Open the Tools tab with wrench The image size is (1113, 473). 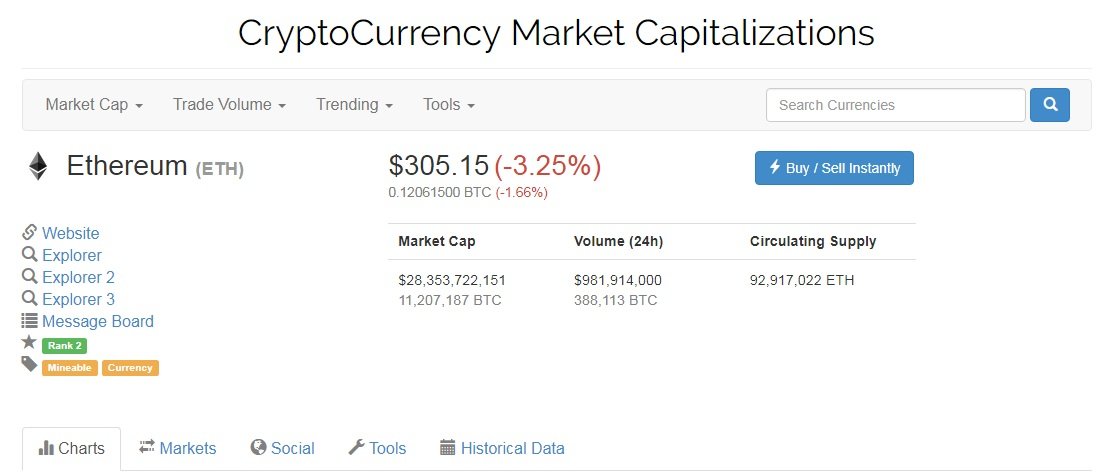(377, 448)
